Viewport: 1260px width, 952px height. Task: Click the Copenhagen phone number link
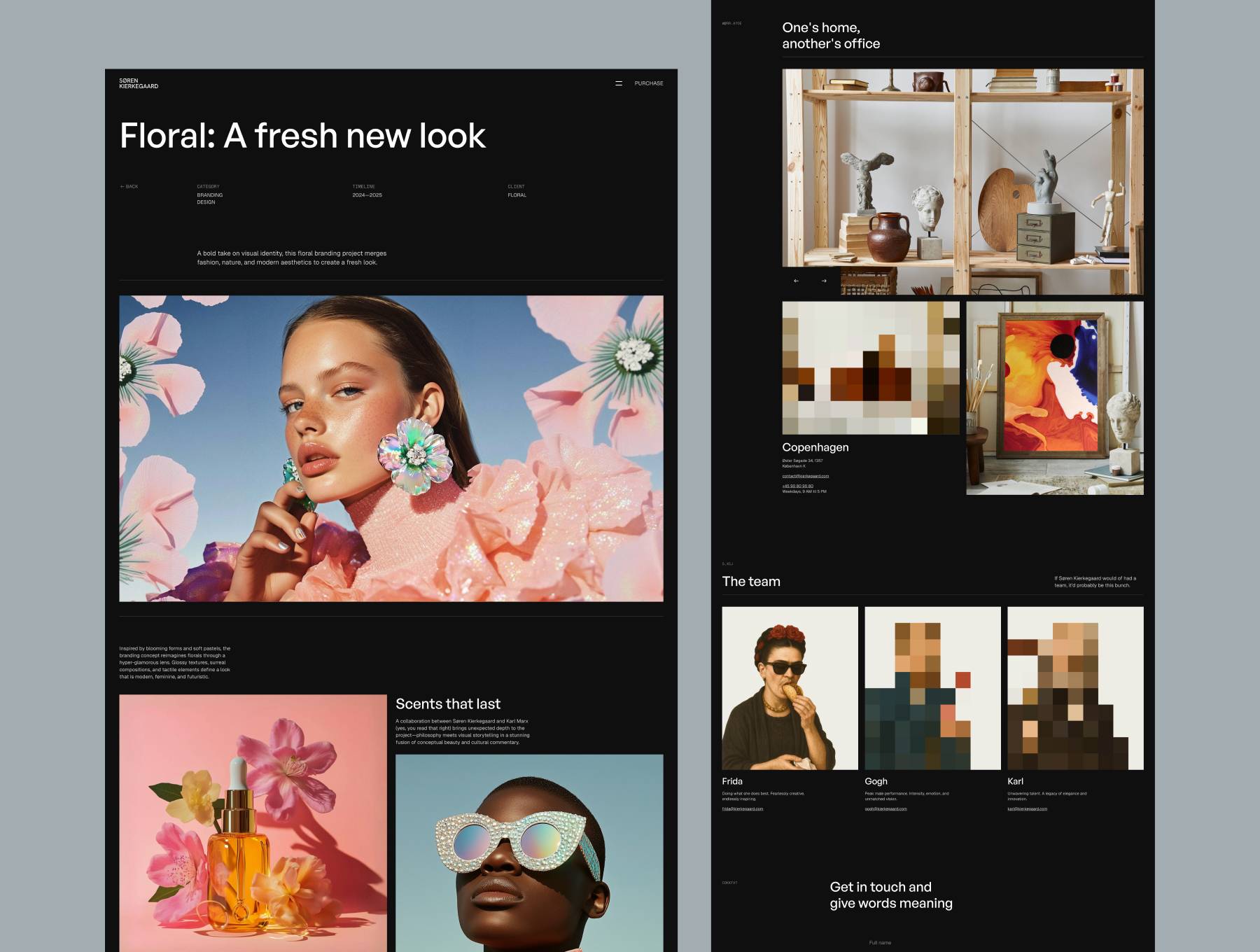[x=797, y=486]
